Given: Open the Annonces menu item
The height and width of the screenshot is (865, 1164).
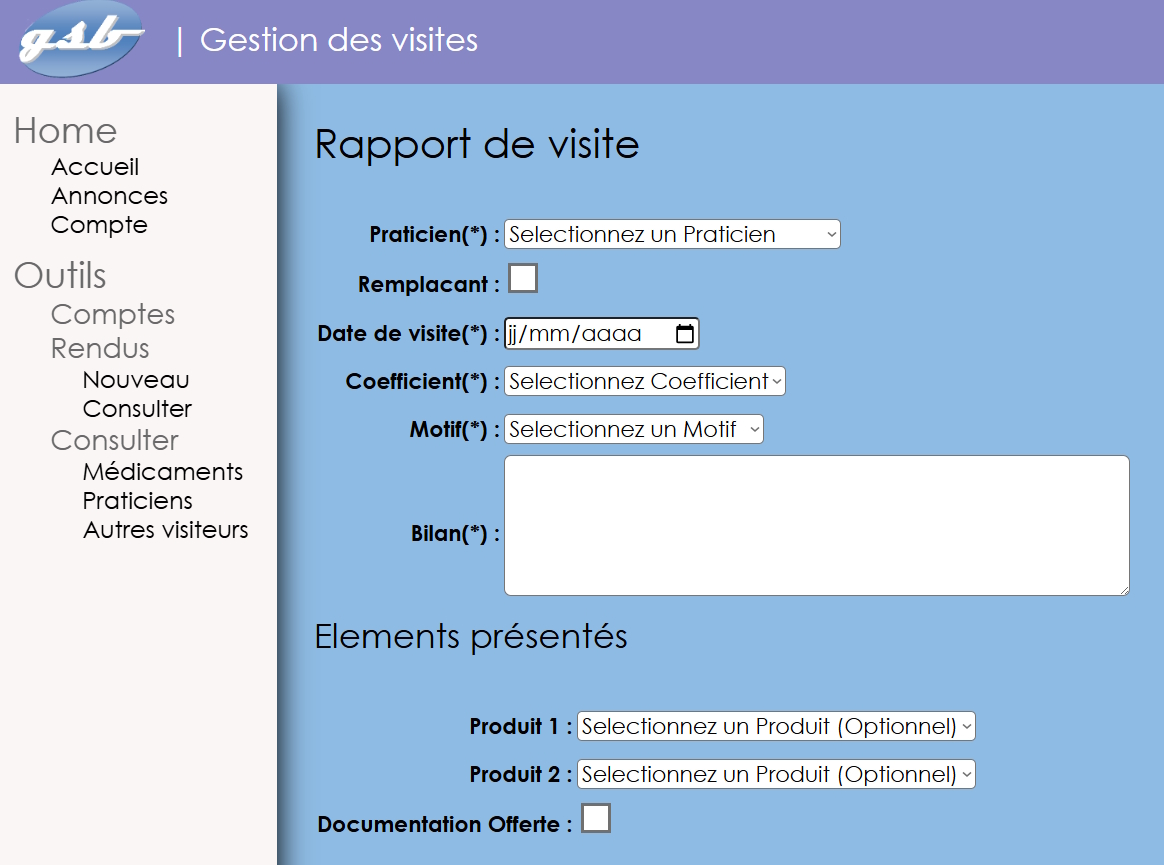Looking at the screenshot, I should (x=109, y=196).
